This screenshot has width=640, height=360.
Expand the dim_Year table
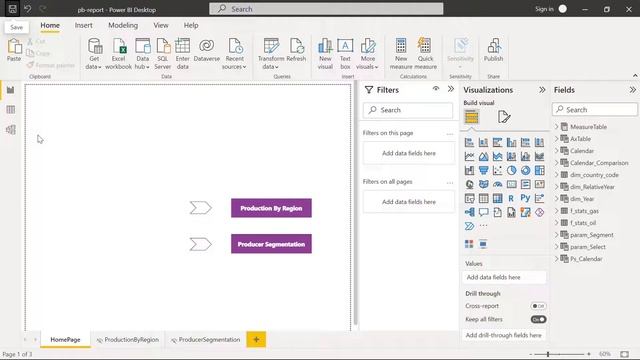tap(557, 199)
